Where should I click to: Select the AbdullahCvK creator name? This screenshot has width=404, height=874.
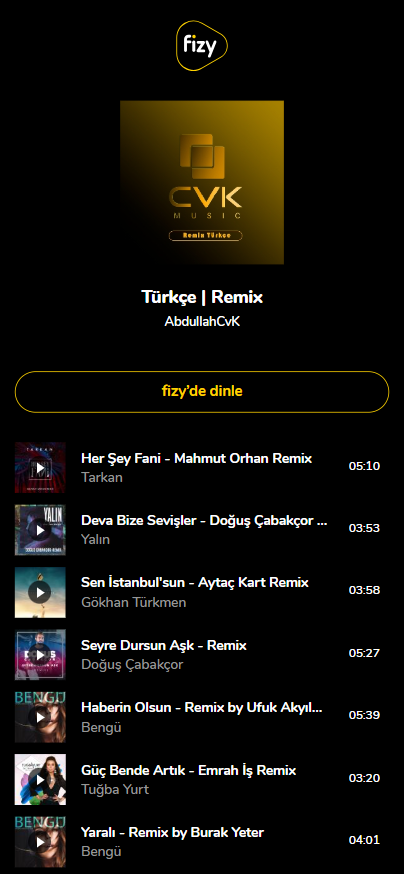point(202,322)
